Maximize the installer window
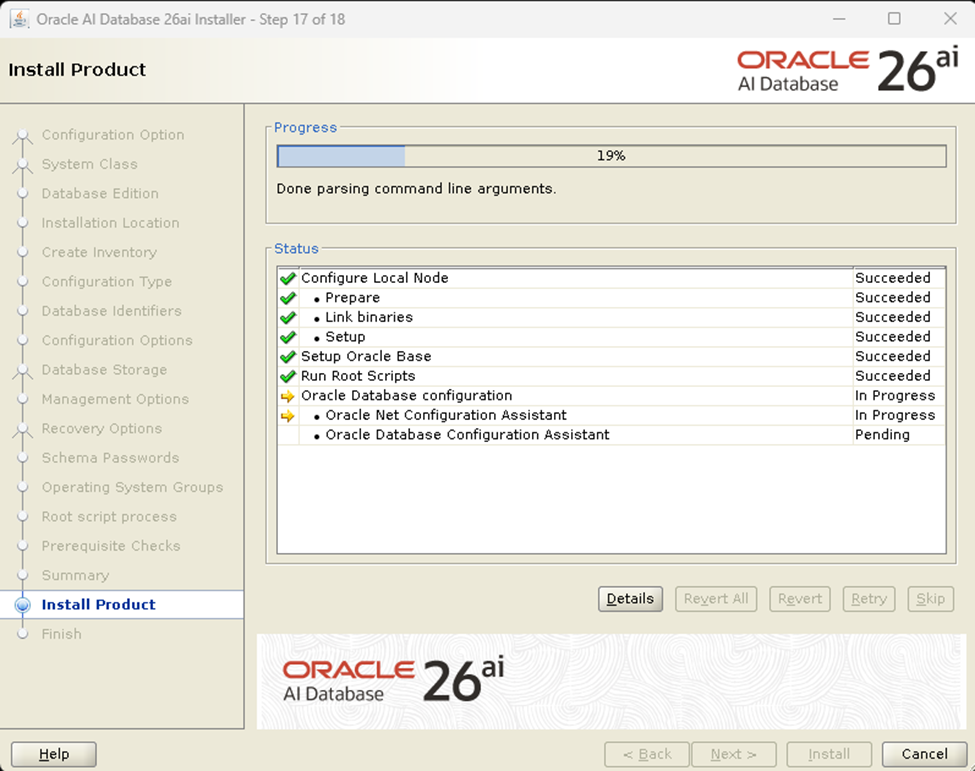Image resolution: width=975 pixels, height=771 pixels. 894,19
